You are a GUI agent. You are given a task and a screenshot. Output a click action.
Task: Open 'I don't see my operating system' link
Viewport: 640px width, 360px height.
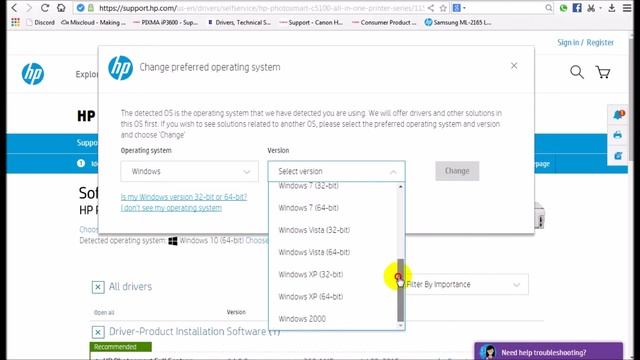(171, 208)
